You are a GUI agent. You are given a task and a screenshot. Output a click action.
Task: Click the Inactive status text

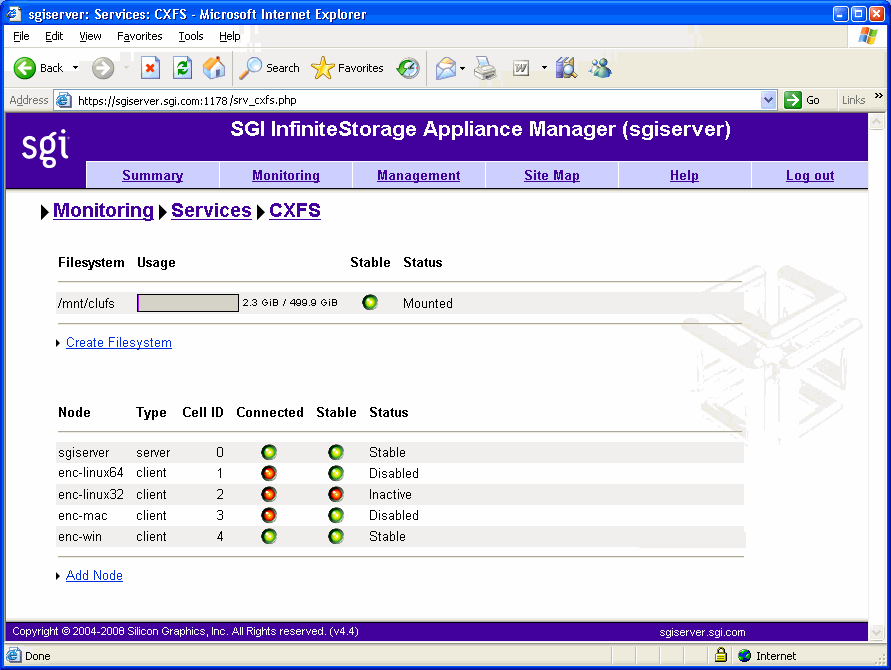pos(390,494)
